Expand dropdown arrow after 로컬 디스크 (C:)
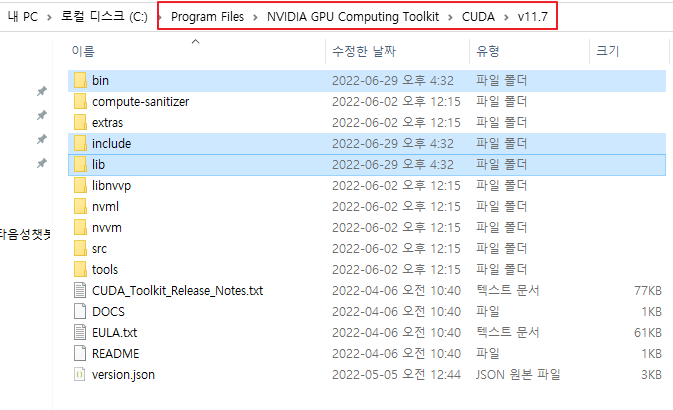This screenshot has height=410, width=673. [x=160, y=17]
